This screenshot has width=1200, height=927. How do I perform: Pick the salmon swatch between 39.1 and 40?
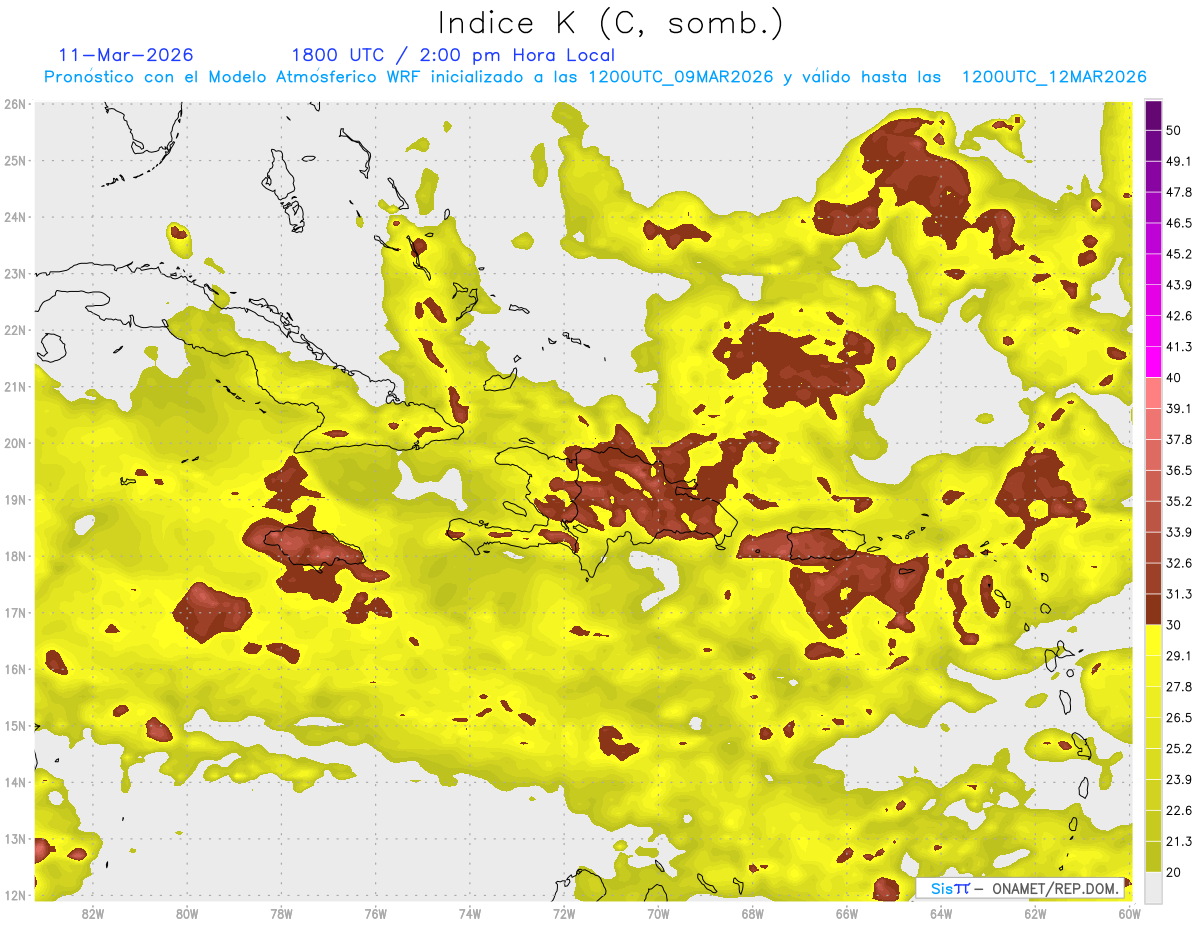tap(1153, 393)
